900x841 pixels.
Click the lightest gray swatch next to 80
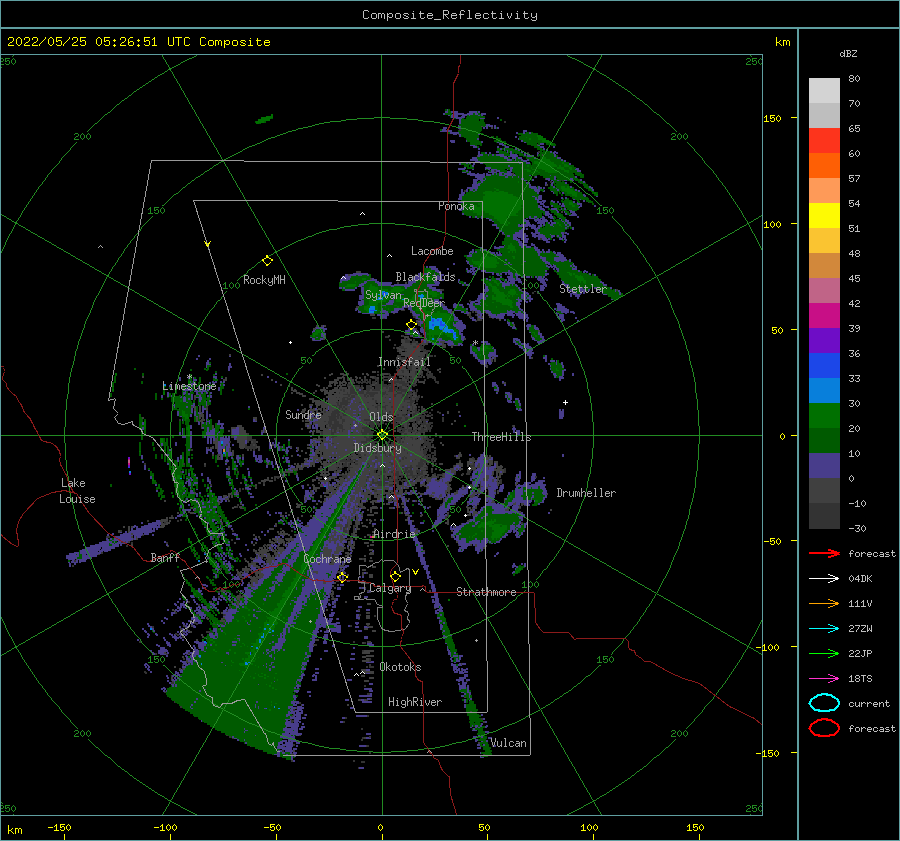(824, 90)
